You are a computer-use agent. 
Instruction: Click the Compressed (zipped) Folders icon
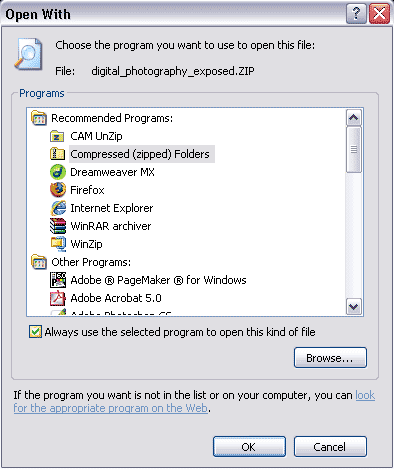pyautogui.click(x=57, y=154)
